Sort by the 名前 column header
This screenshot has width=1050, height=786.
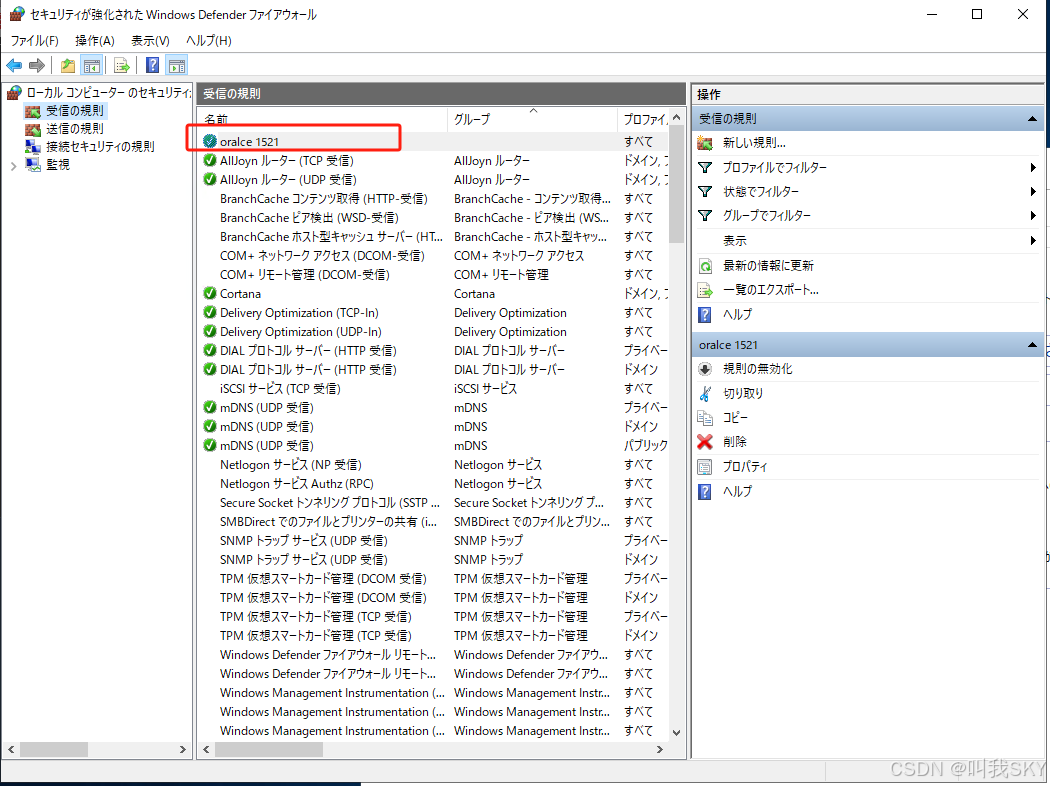pos(323,119)
